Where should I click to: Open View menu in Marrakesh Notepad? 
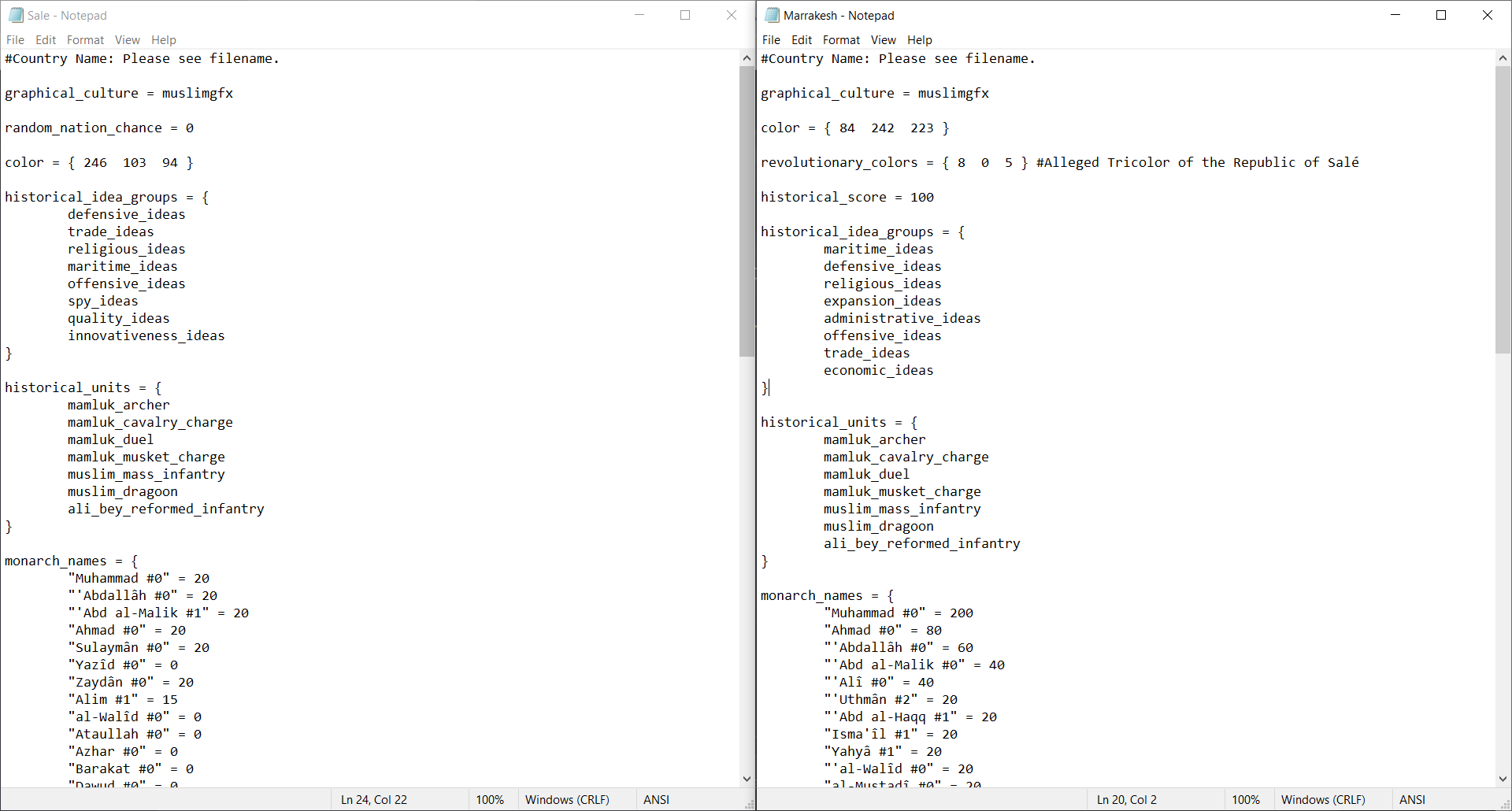883,40
